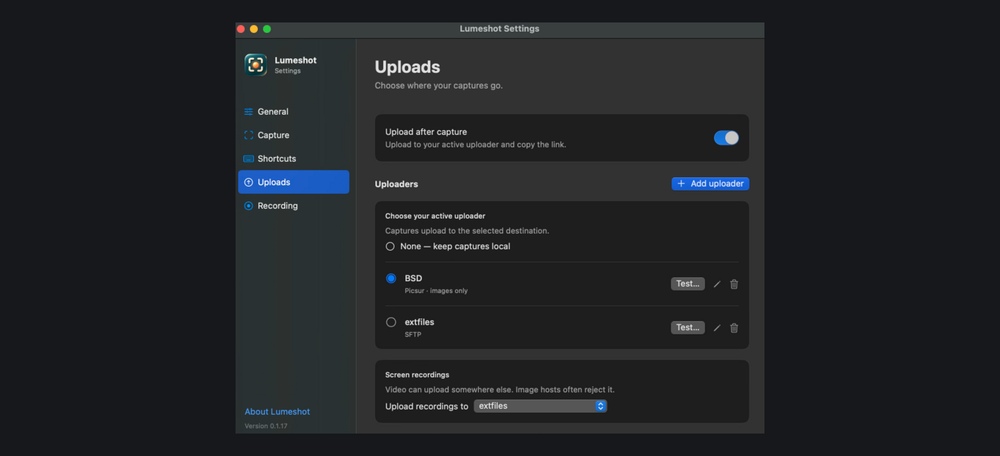Screen dimensions: 1000x456
Task: Click the Screen recordings section label
Action: (x=417, y=375)
